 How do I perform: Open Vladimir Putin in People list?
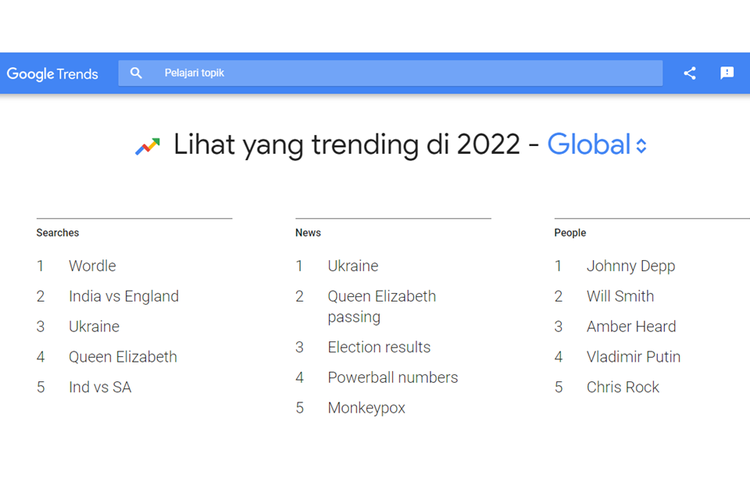click(x=633, y=357)
